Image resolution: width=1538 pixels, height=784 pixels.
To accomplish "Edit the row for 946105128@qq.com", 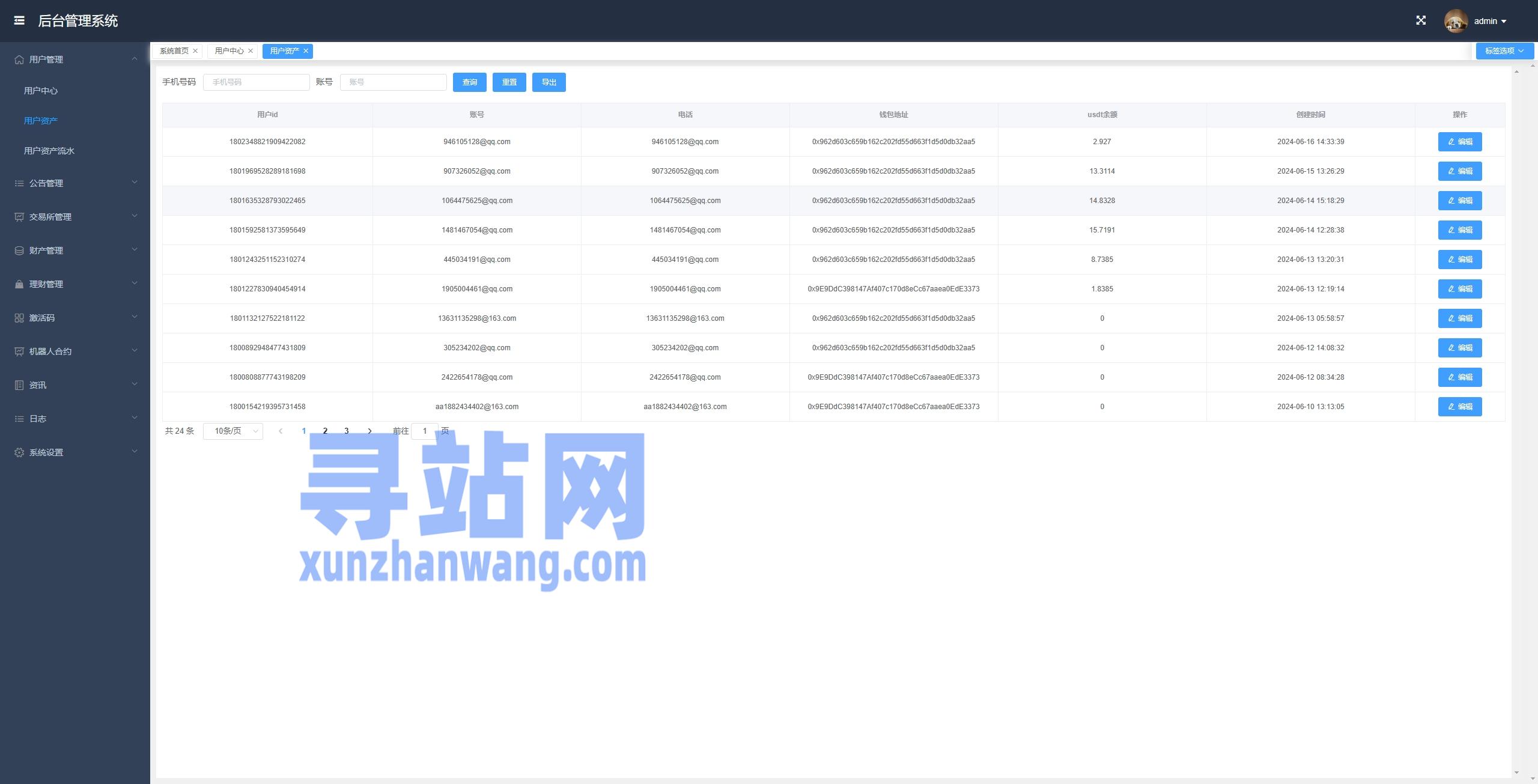I will 1460,142.
